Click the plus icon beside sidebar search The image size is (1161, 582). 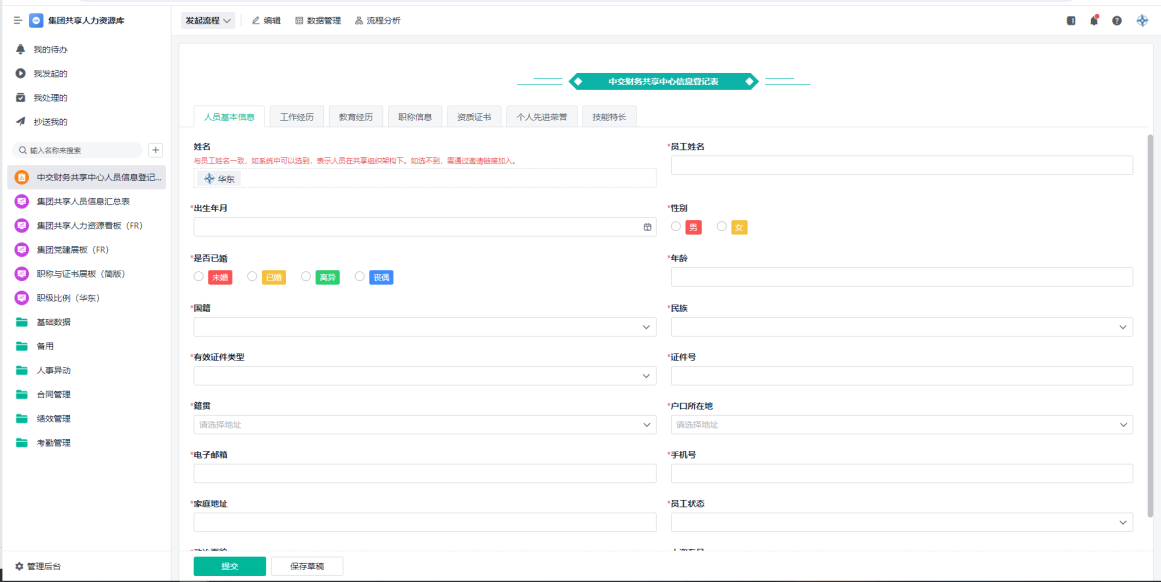tap(155, 150)
